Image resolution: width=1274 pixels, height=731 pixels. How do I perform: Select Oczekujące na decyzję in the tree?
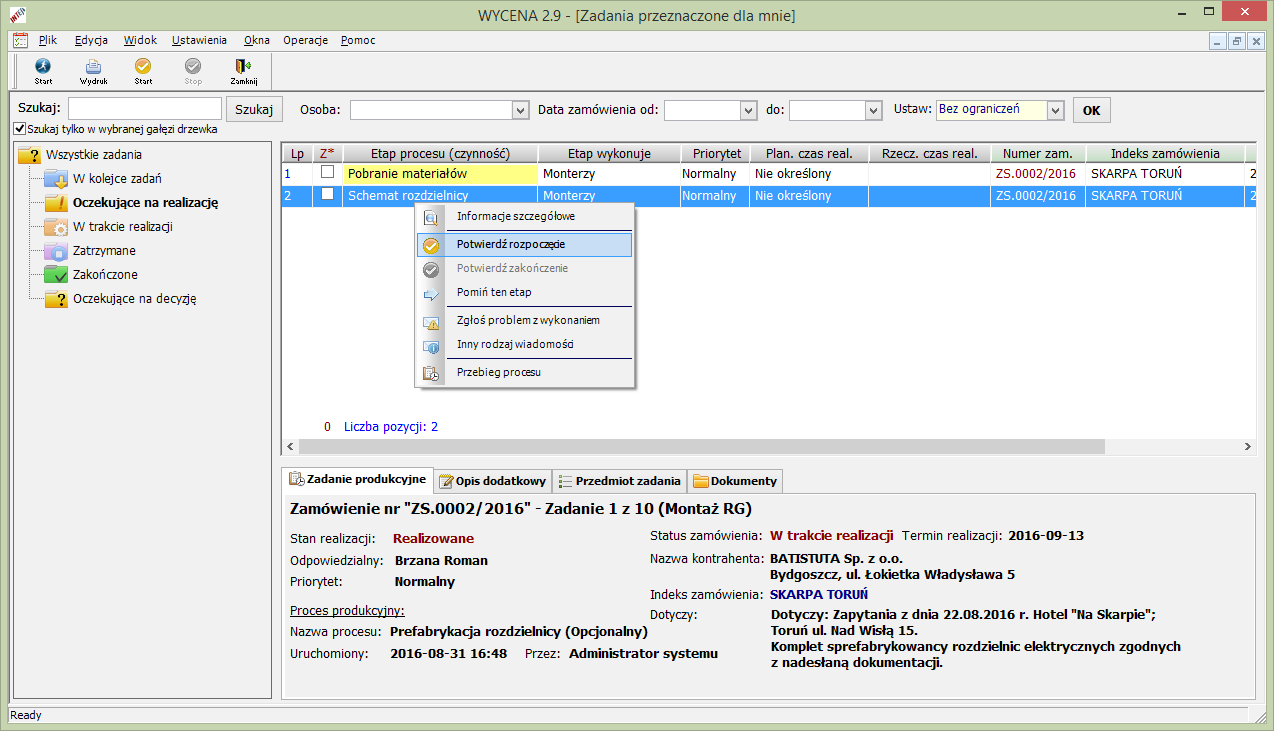[x=134, y=298]
